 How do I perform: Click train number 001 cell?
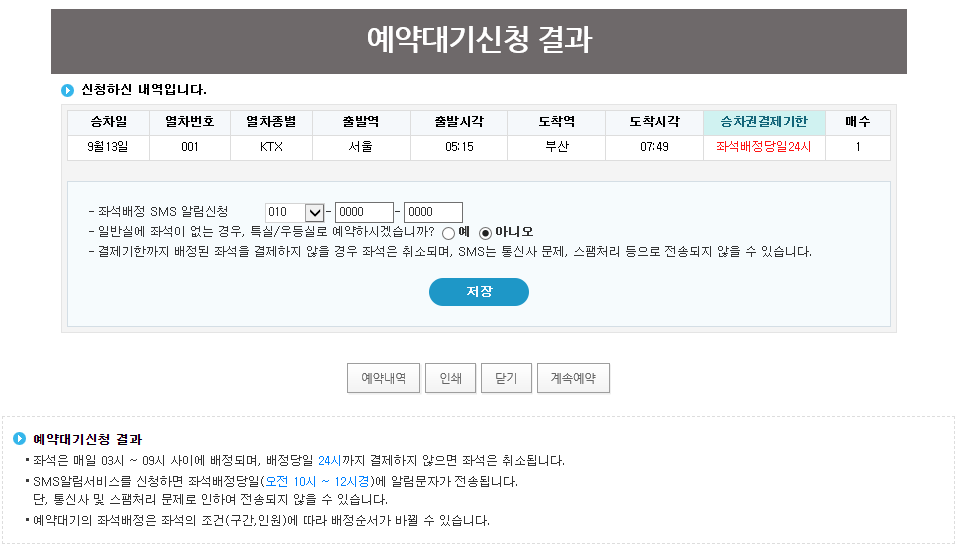pos(190,147)
